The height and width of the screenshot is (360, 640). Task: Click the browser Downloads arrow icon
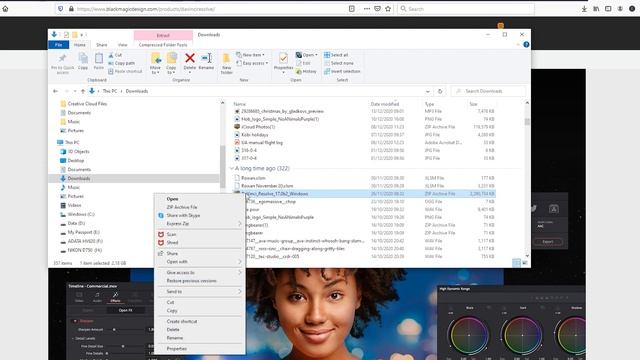pyautogui.click(x=584, y=9)
